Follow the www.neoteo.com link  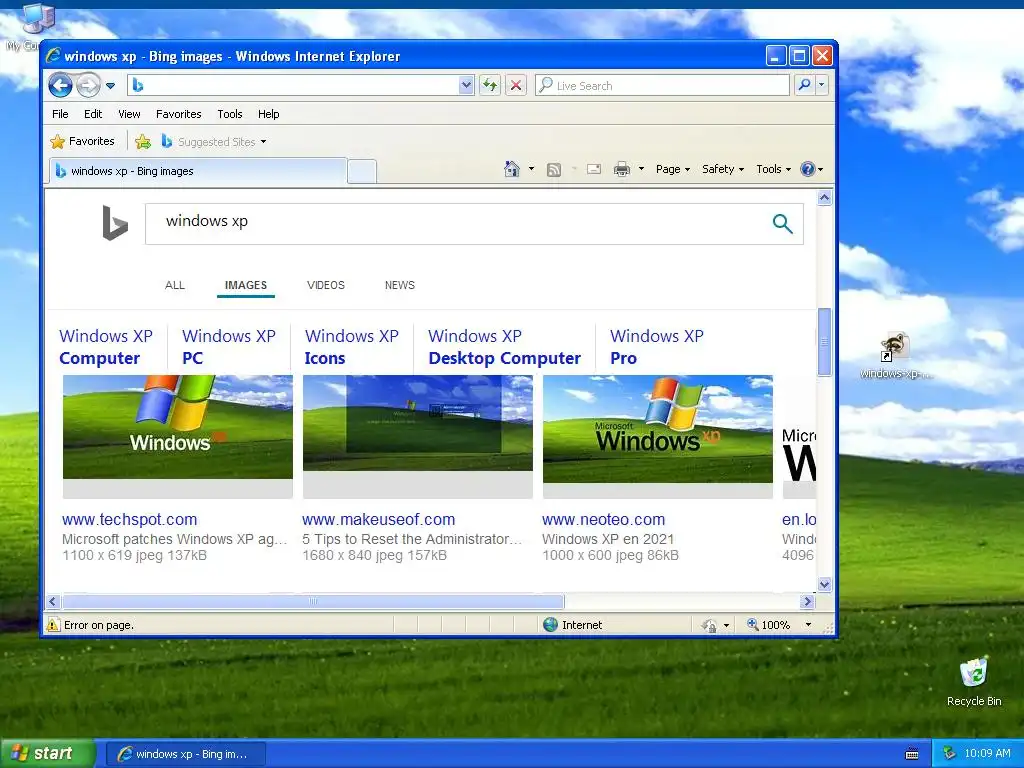coord(603,520)
